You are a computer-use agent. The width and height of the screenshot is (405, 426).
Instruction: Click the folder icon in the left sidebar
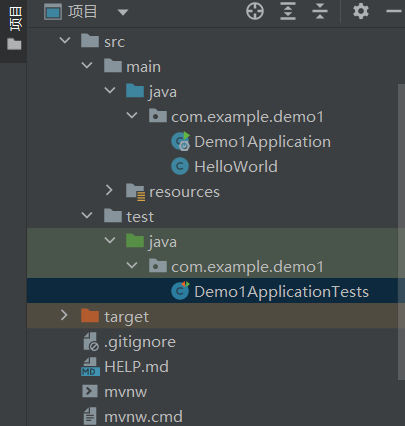(14, 44)
